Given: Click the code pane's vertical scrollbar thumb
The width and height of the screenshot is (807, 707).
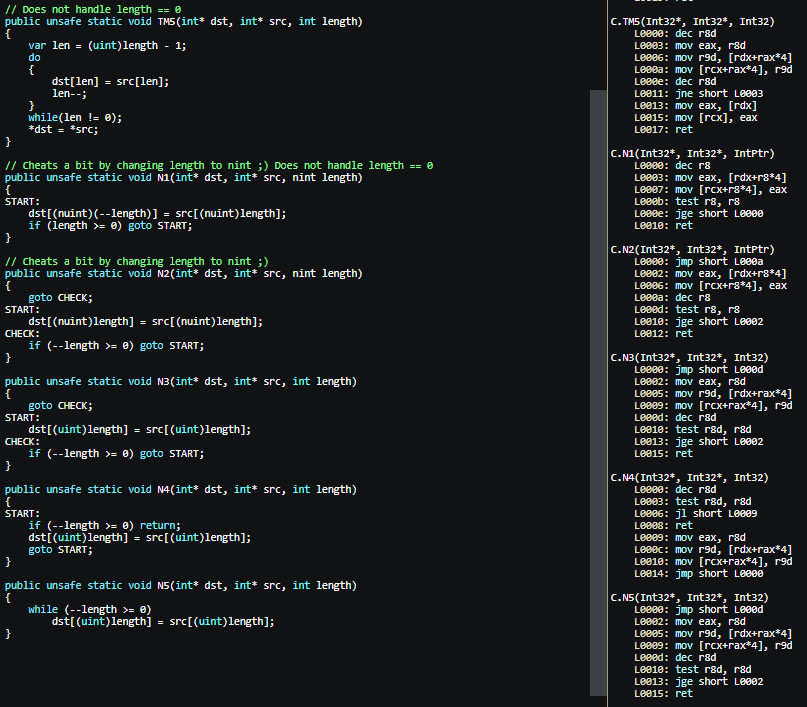Looking at the screenshot, I should 598,393.
